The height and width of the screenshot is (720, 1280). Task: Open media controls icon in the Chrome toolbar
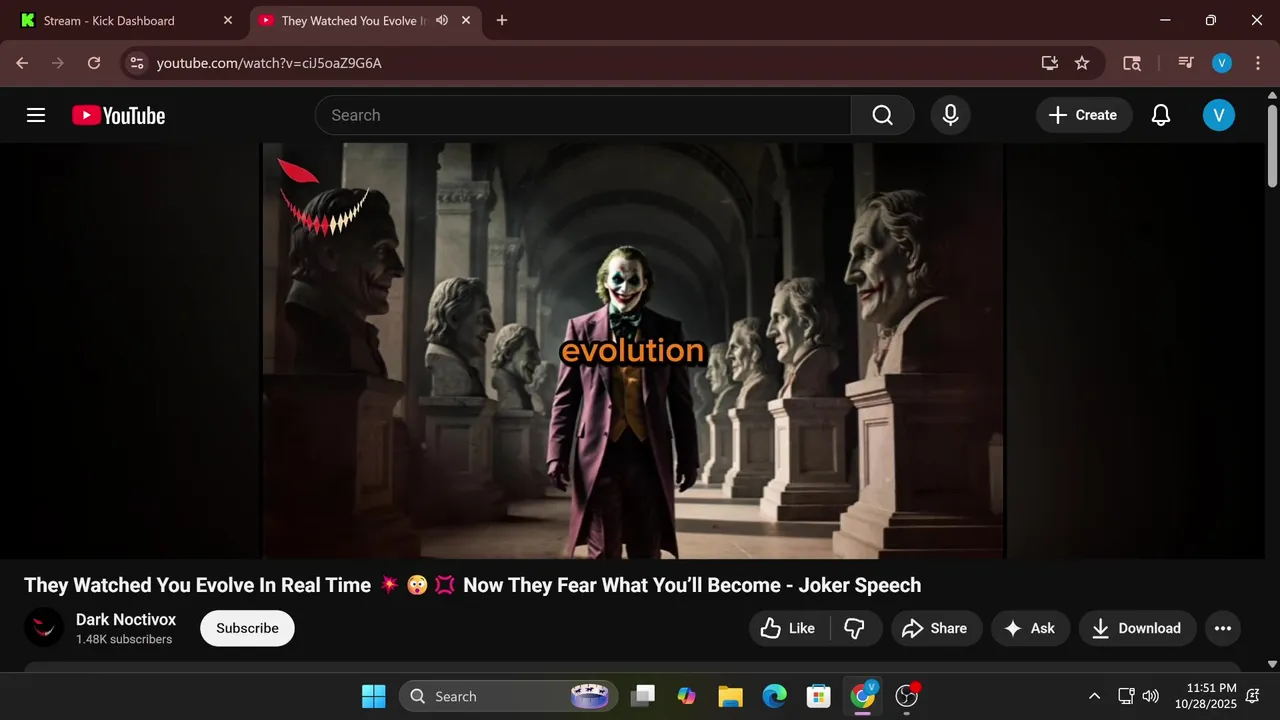pos(1186,63)
